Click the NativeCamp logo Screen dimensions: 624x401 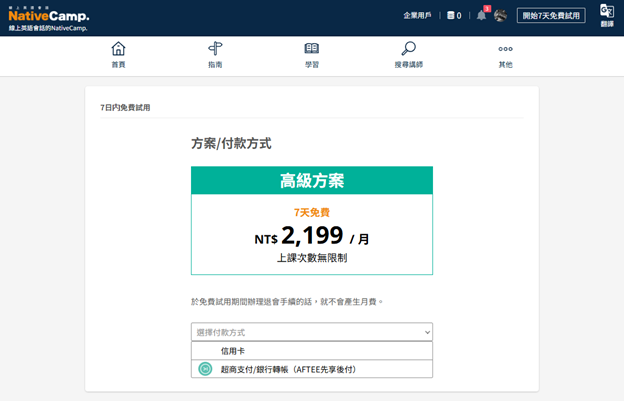49,16
